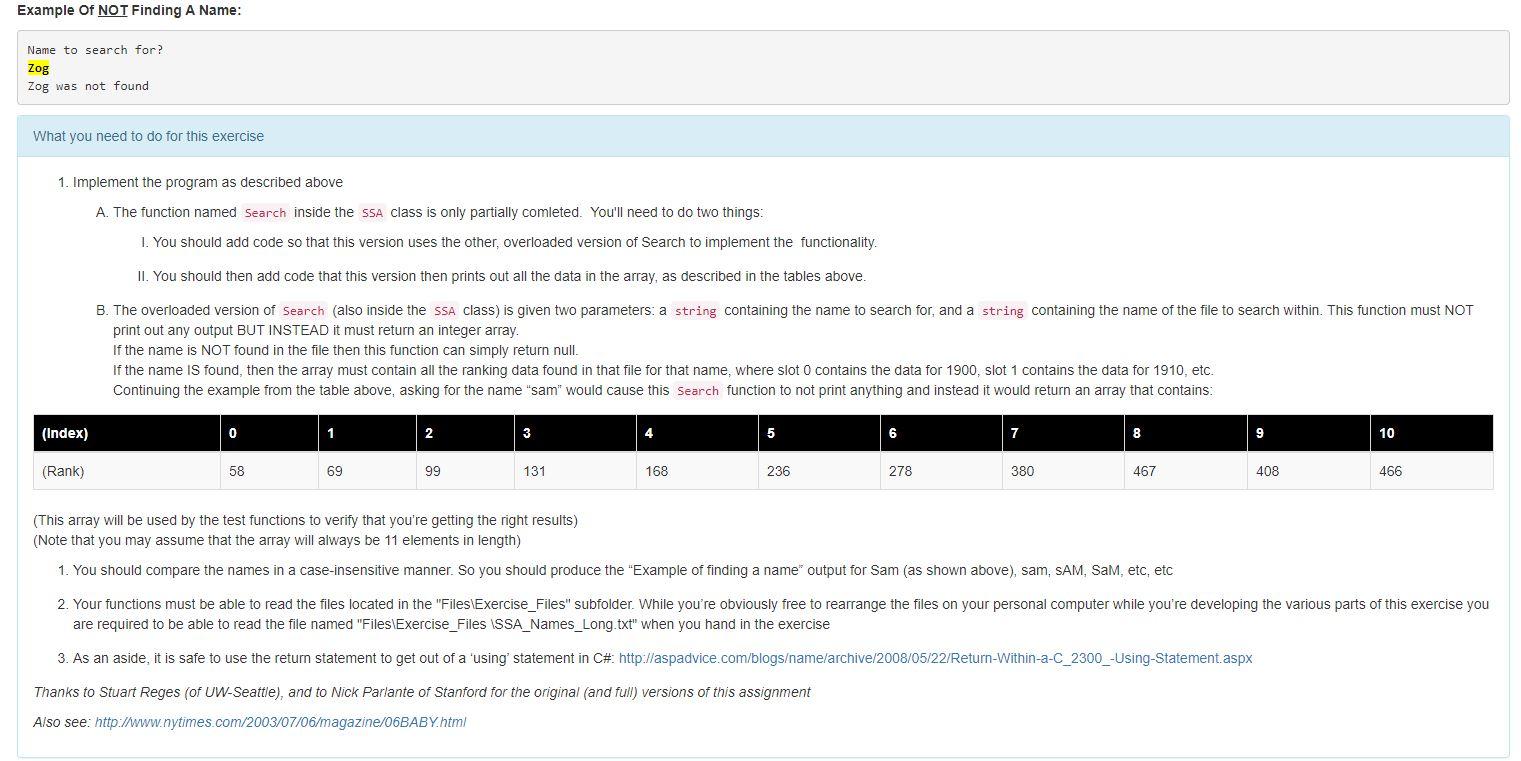Select the rank value '278'
Image resolution: width=1521 pixels, height=761 pixels.
tap(901, 471)
